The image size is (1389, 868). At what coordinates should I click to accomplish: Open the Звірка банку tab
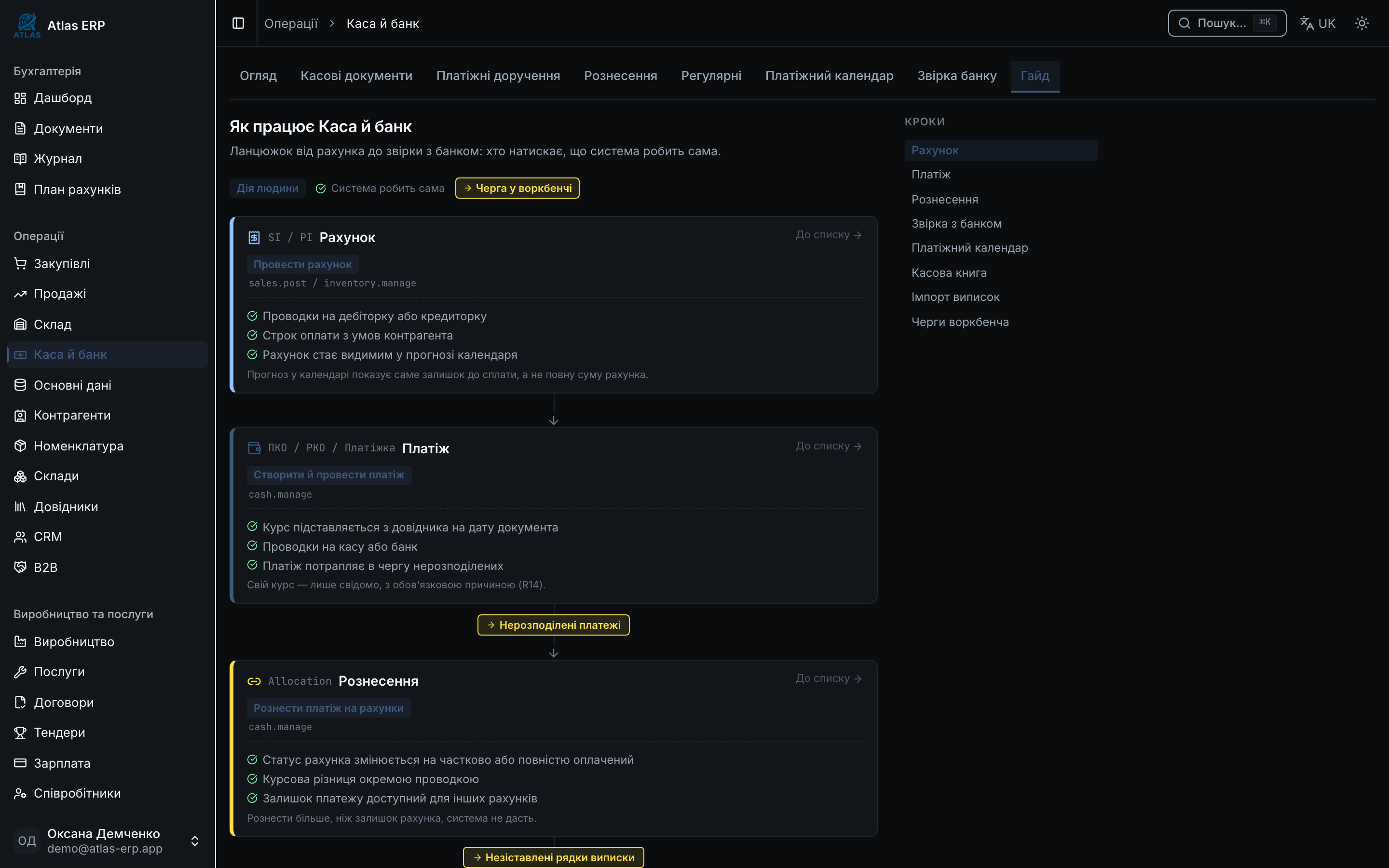[x=957, y=76]
